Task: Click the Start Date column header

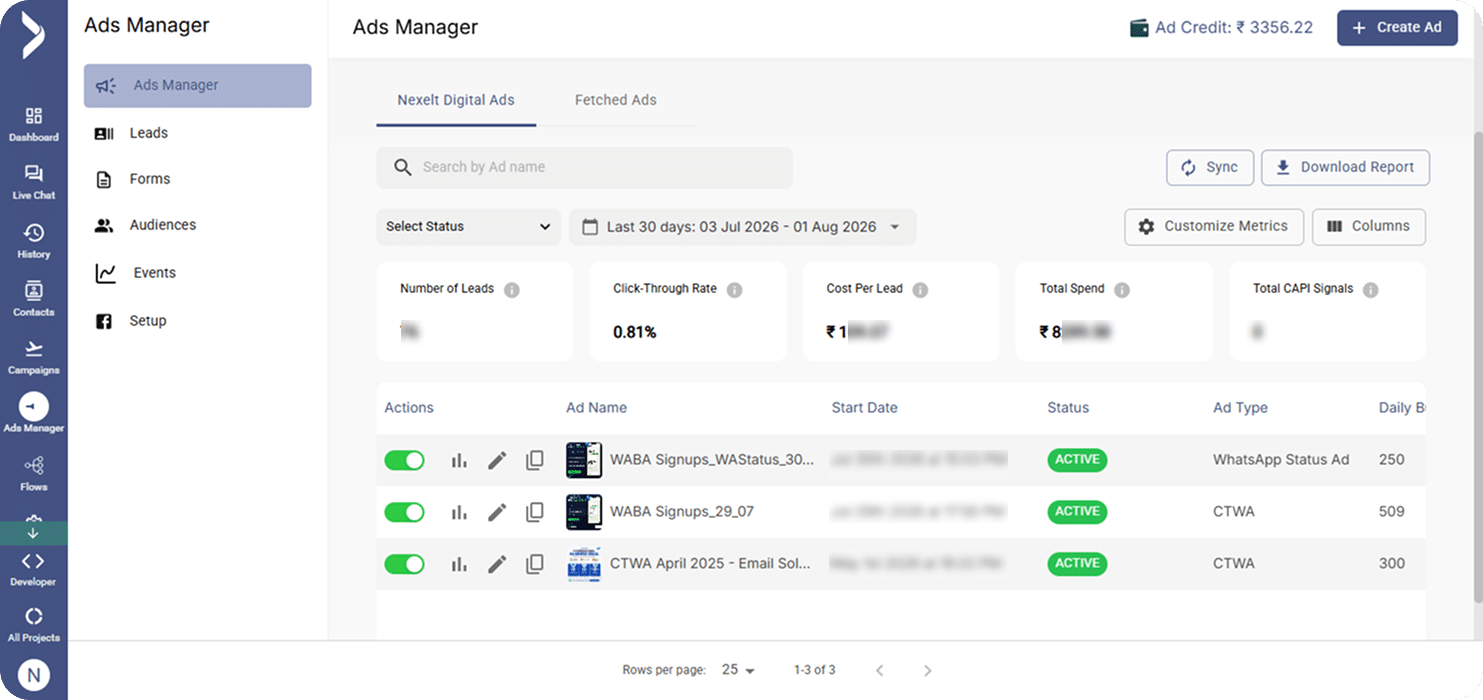Action: pos(865,408)
